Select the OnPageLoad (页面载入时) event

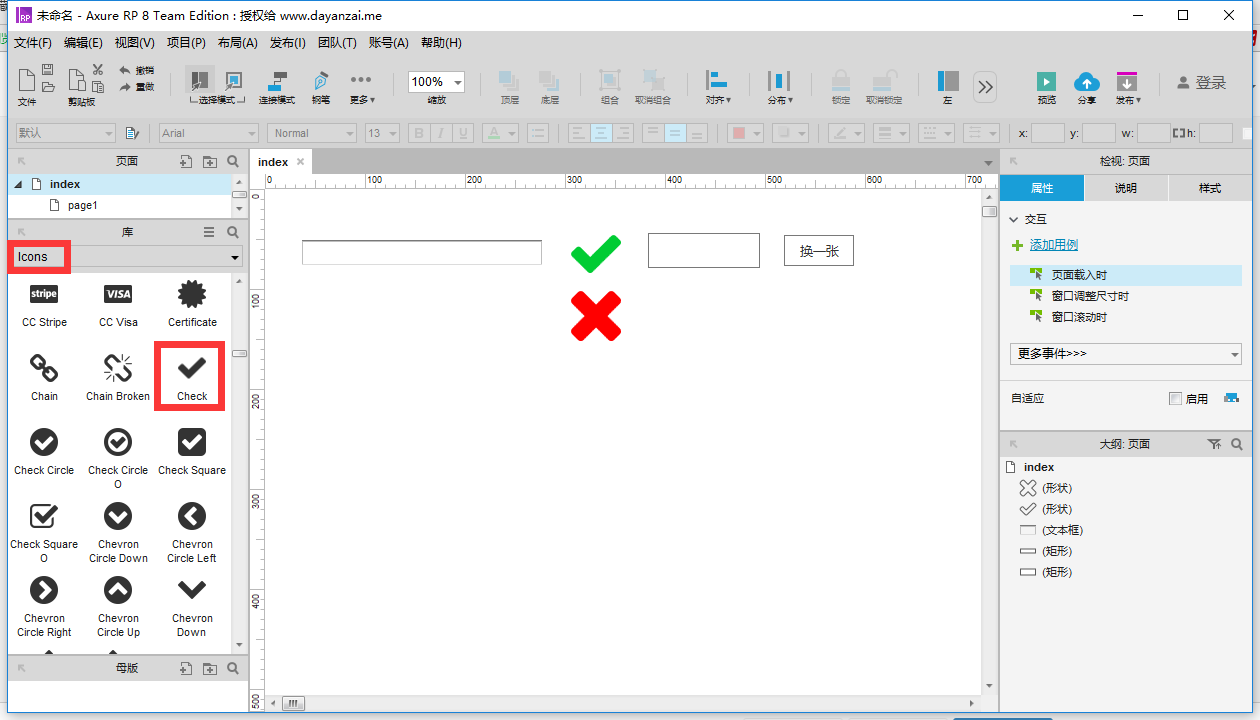1126,275
